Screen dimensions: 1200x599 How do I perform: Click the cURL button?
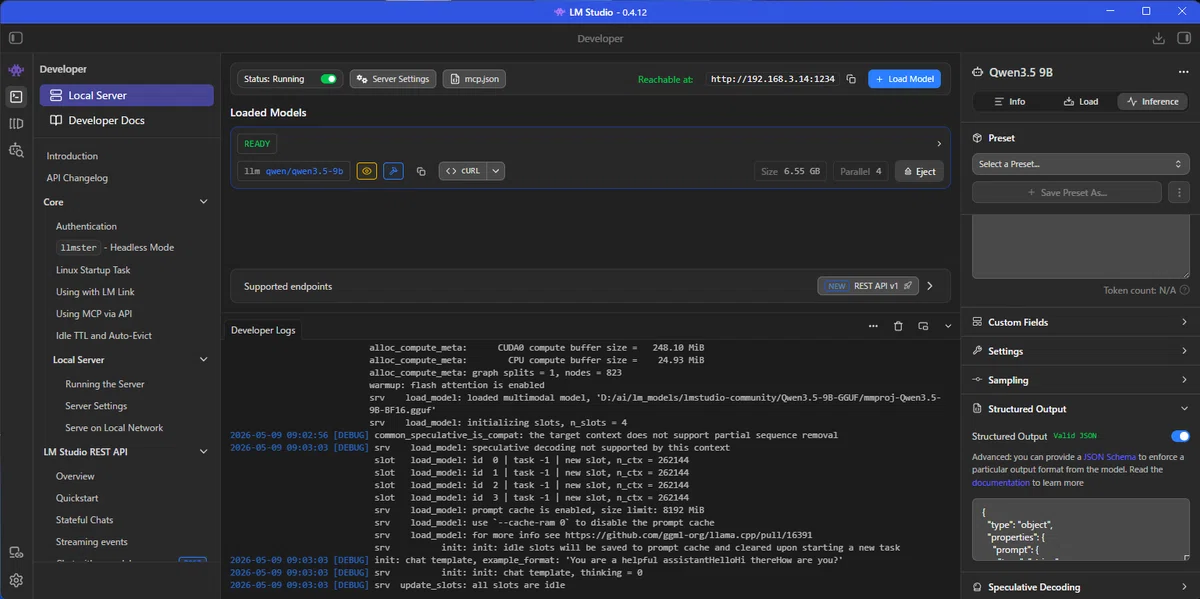click(463, 171)
